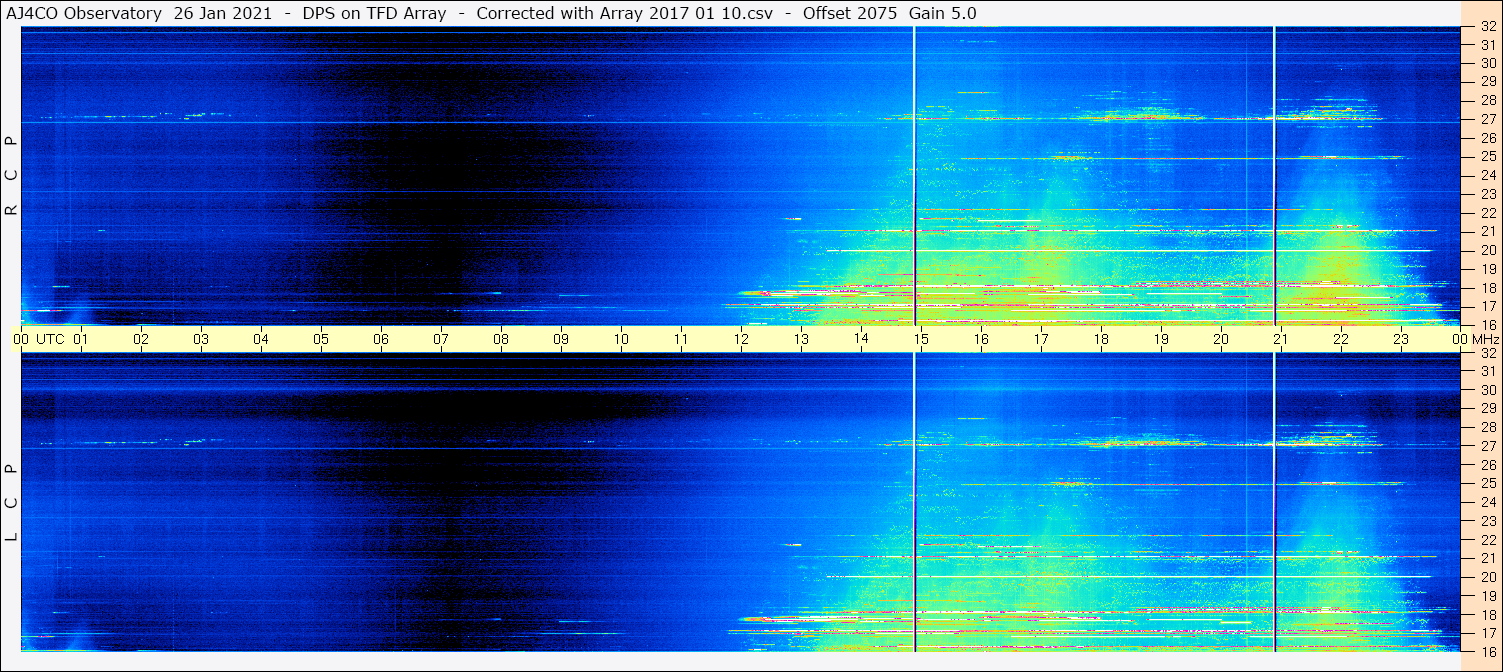Image resolution: width=1503 pixels, height=672 pixels.
Task: Click the 30 MHz label of RCP panel
Action: click(x=1487, y=63)
